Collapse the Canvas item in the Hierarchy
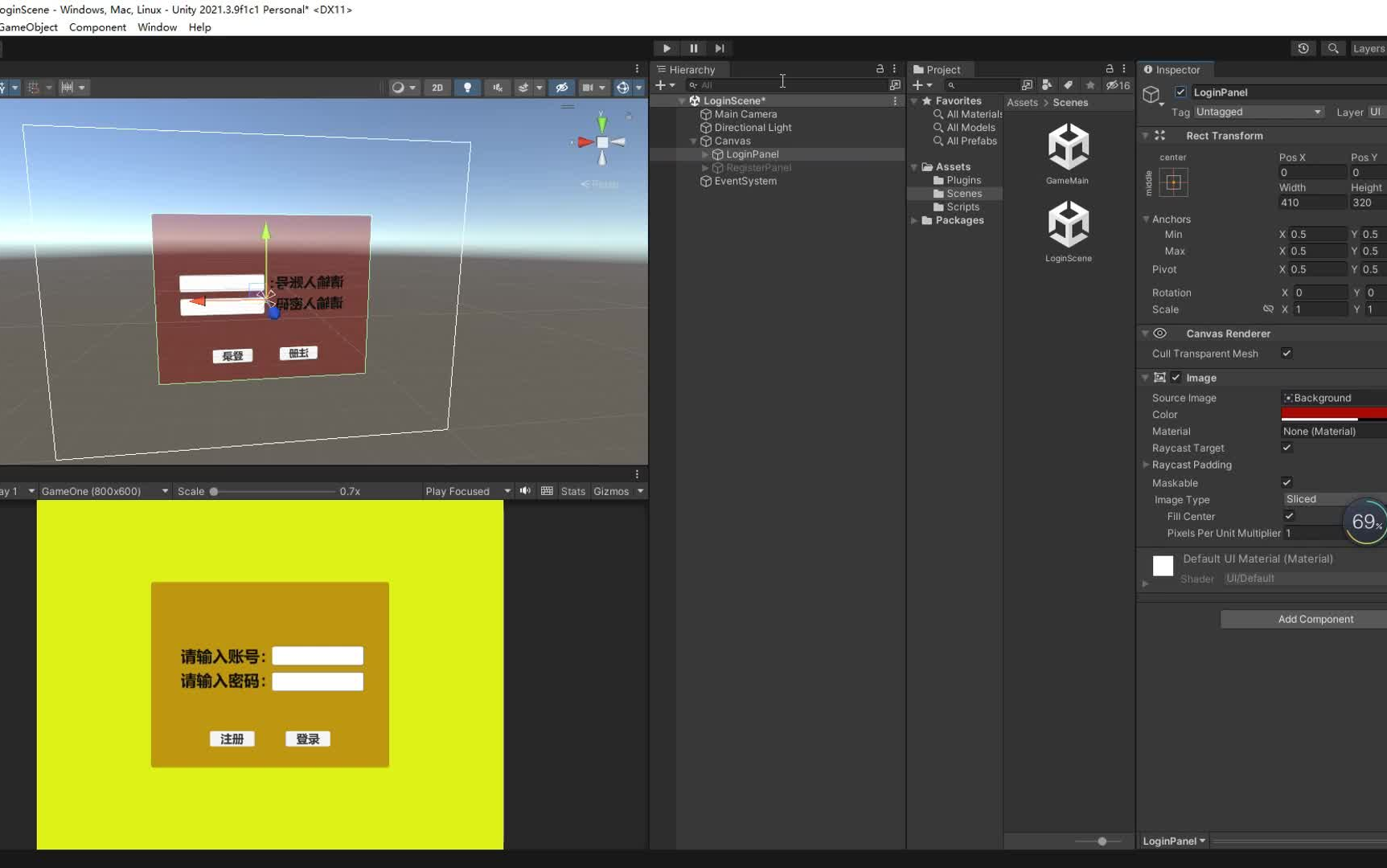 point(693,141)
